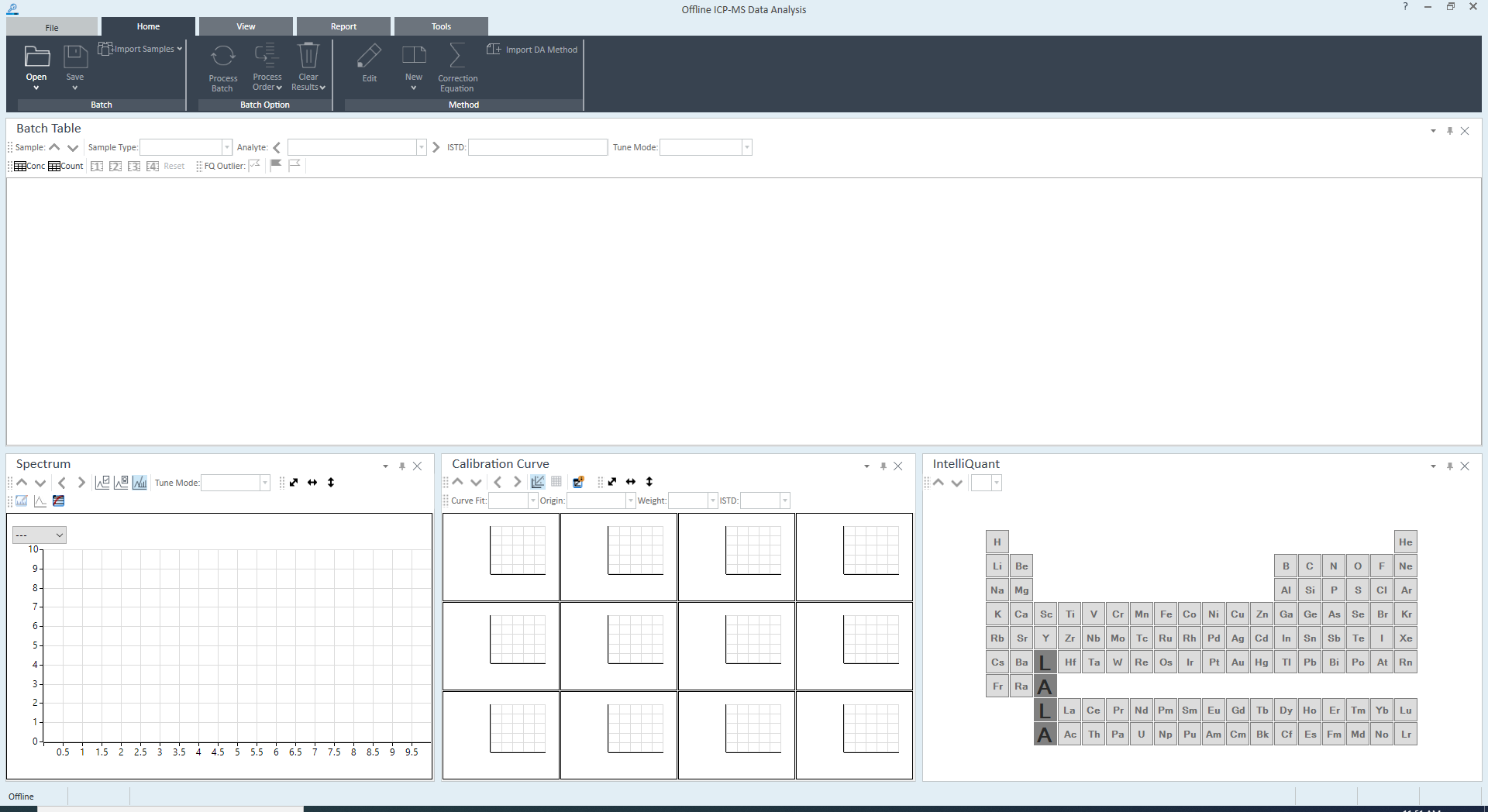Toggle the Count table view
Image resolution: width=1488 pixels, height=812 pixels.
point(66,166)
